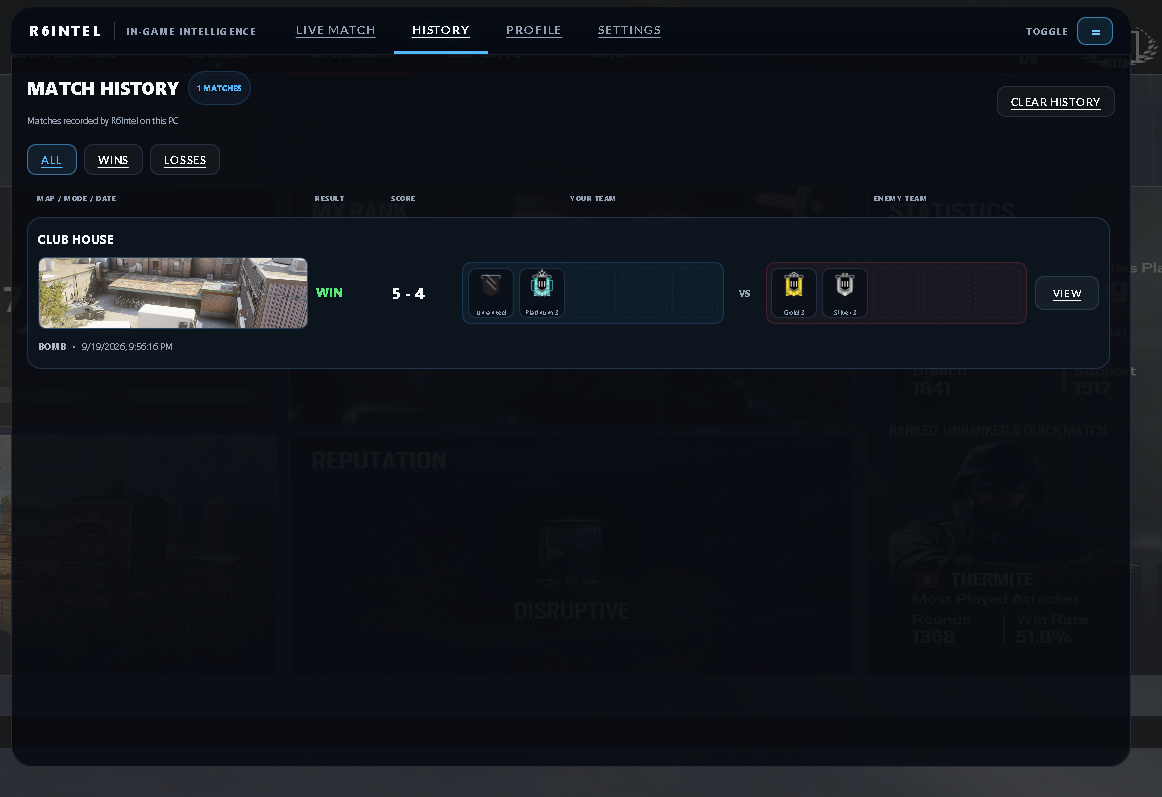Click the R6INTEL logo

click(65, 31)
